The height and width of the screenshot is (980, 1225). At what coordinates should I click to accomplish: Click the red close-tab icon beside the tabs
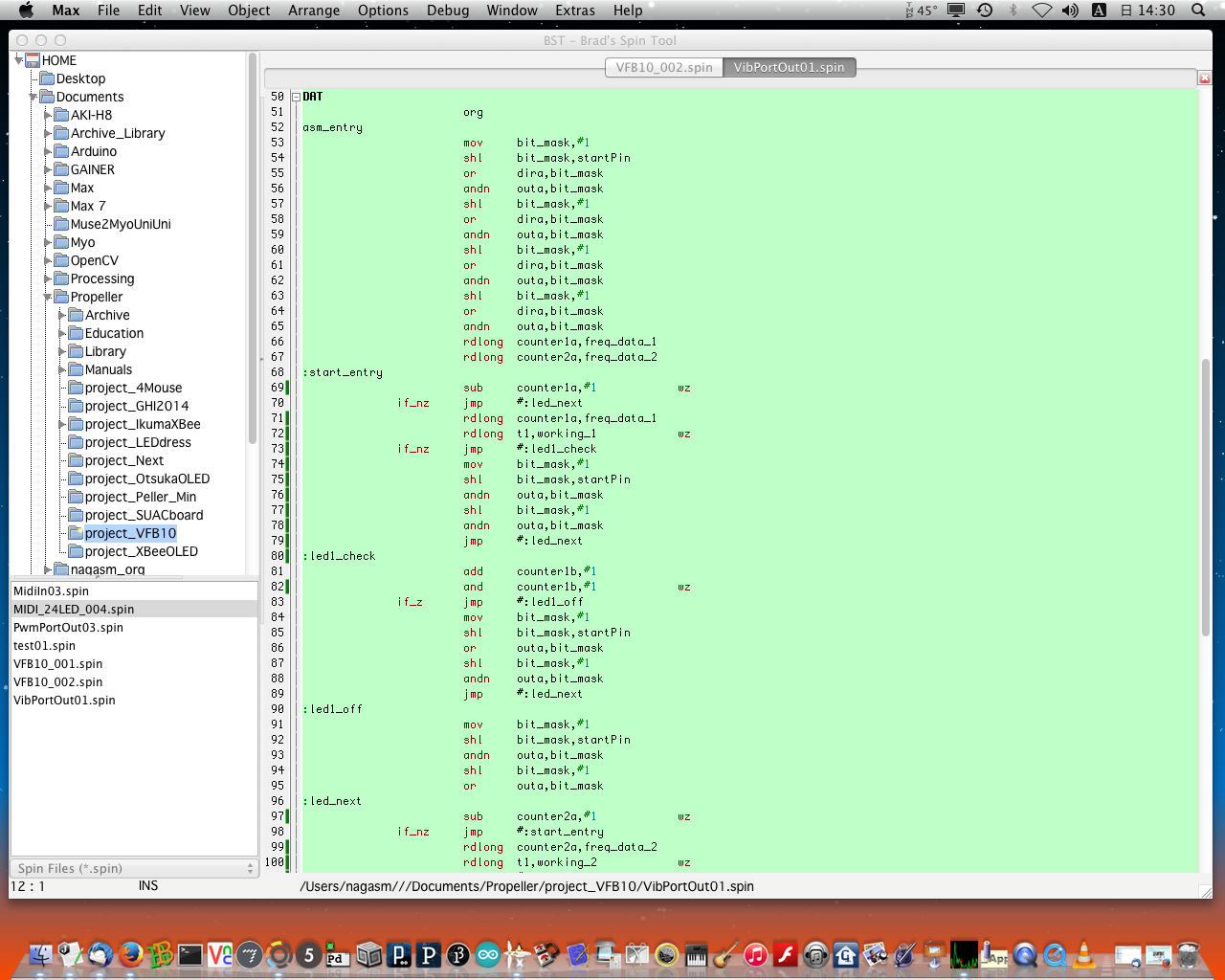1204,78
